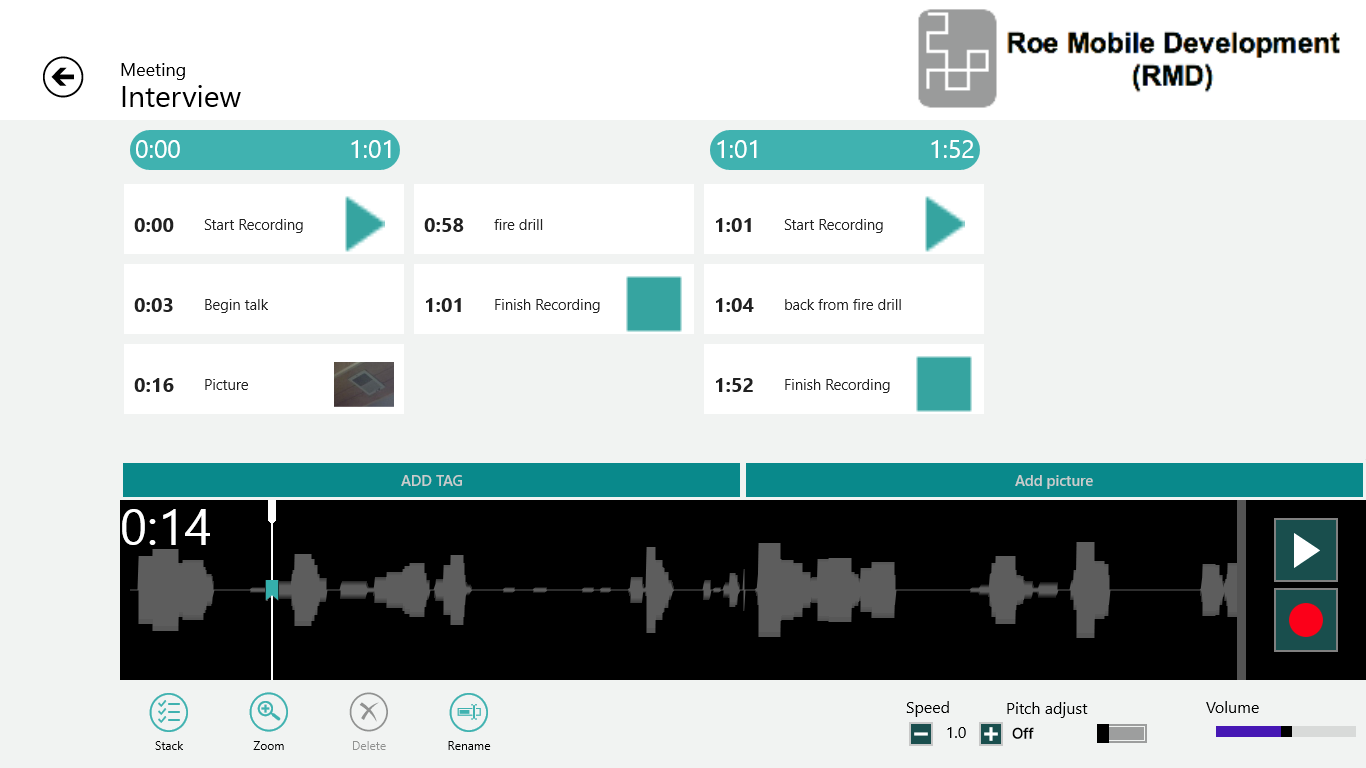This screenshot has width=1366, height=768.
Task: Start playback with waveform play button
Action: click(x=1306, y=550)
